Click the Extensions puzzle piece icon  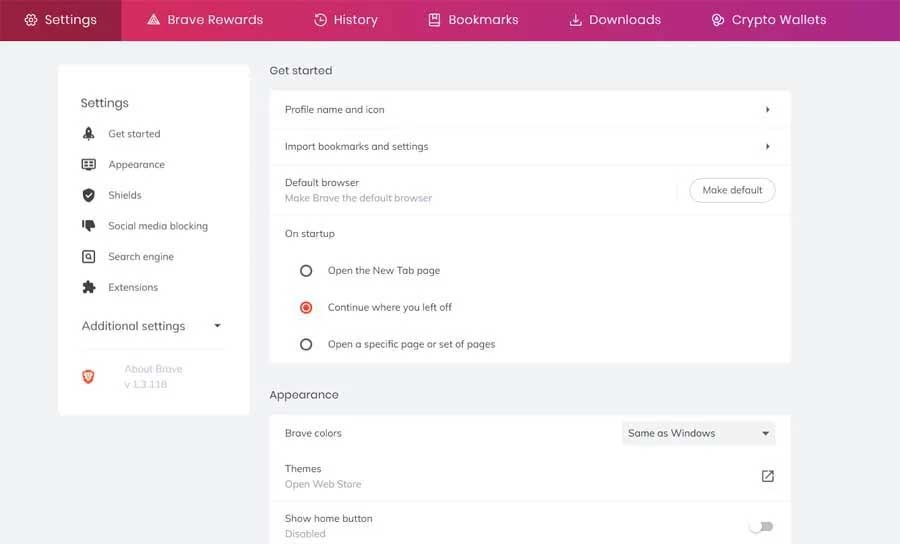(x=89, y=288)
